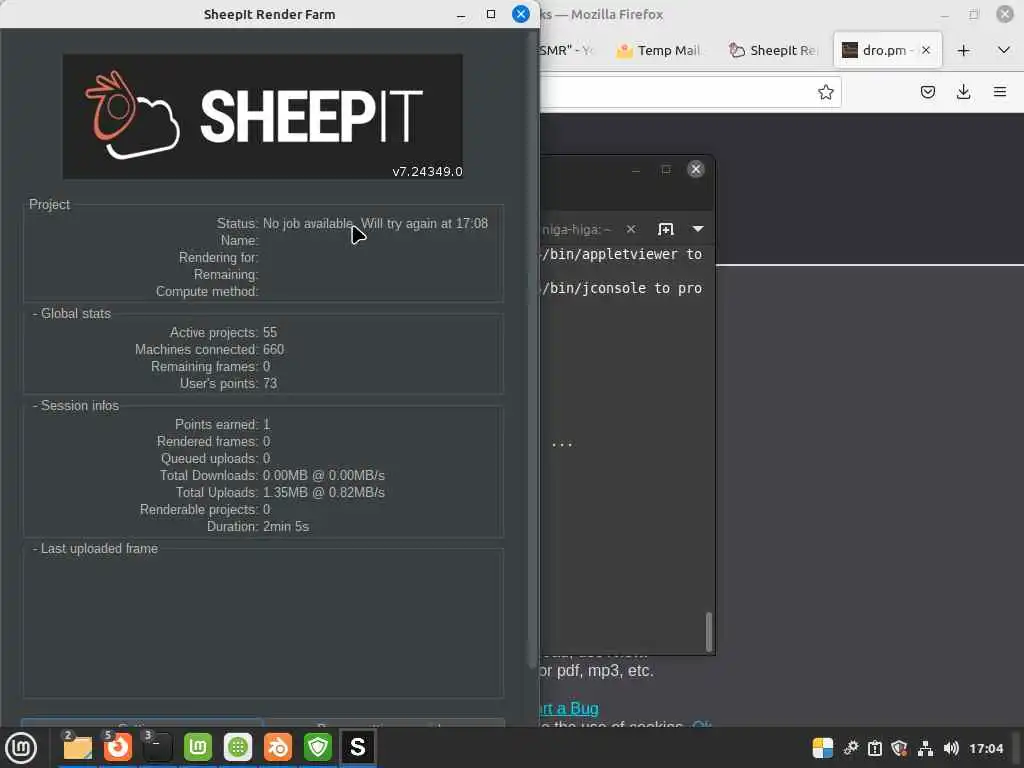The width and height of the screenshot is (1024, 768).
Task: Close the terminal tab with X
Action: [630, 229]
